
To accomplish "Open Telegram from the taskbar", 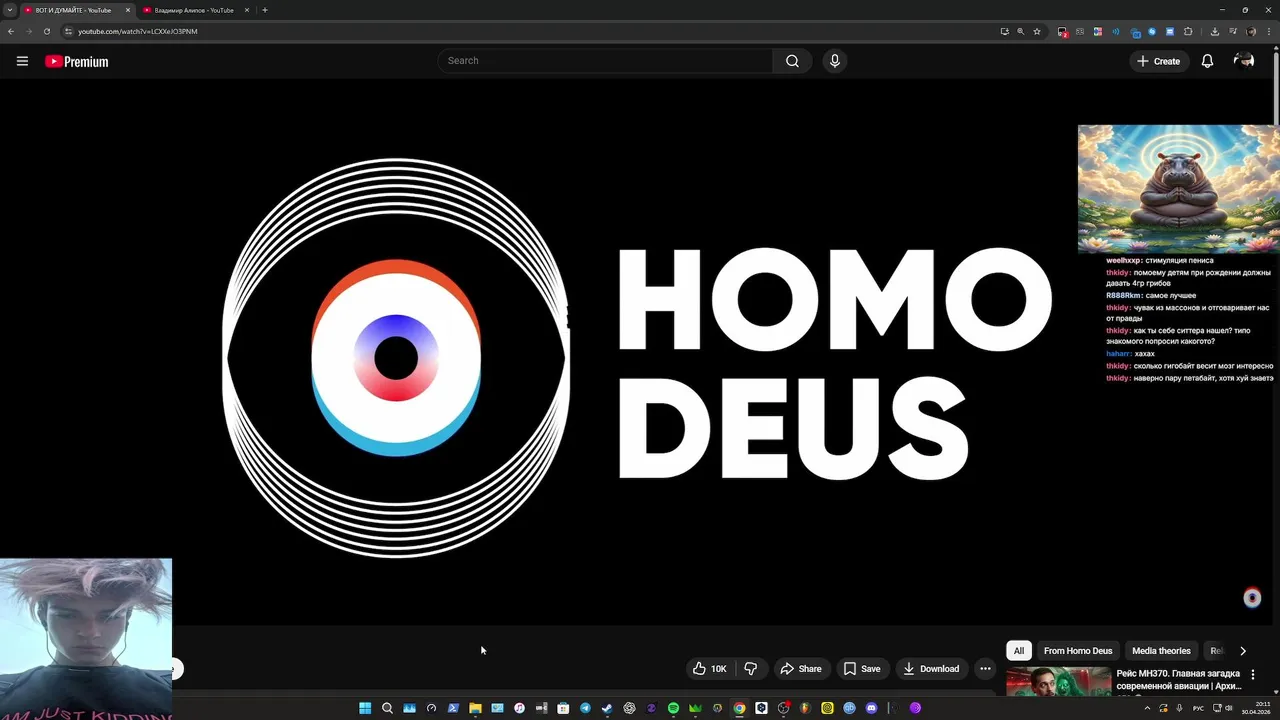I will tap(585, 708).
